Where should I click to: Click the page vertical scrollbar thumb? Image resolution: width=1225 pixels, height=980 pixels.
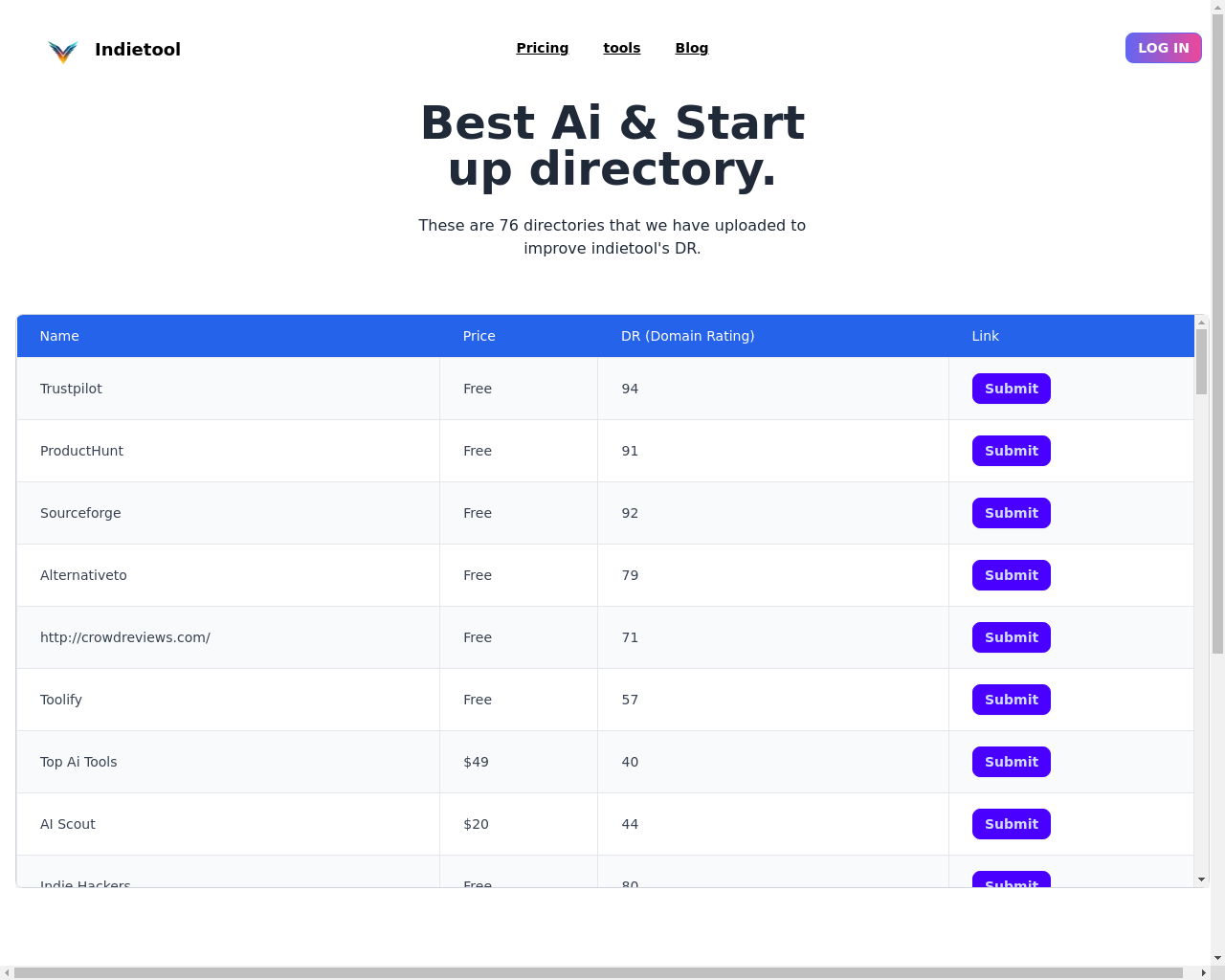(x=1217, y=335)
